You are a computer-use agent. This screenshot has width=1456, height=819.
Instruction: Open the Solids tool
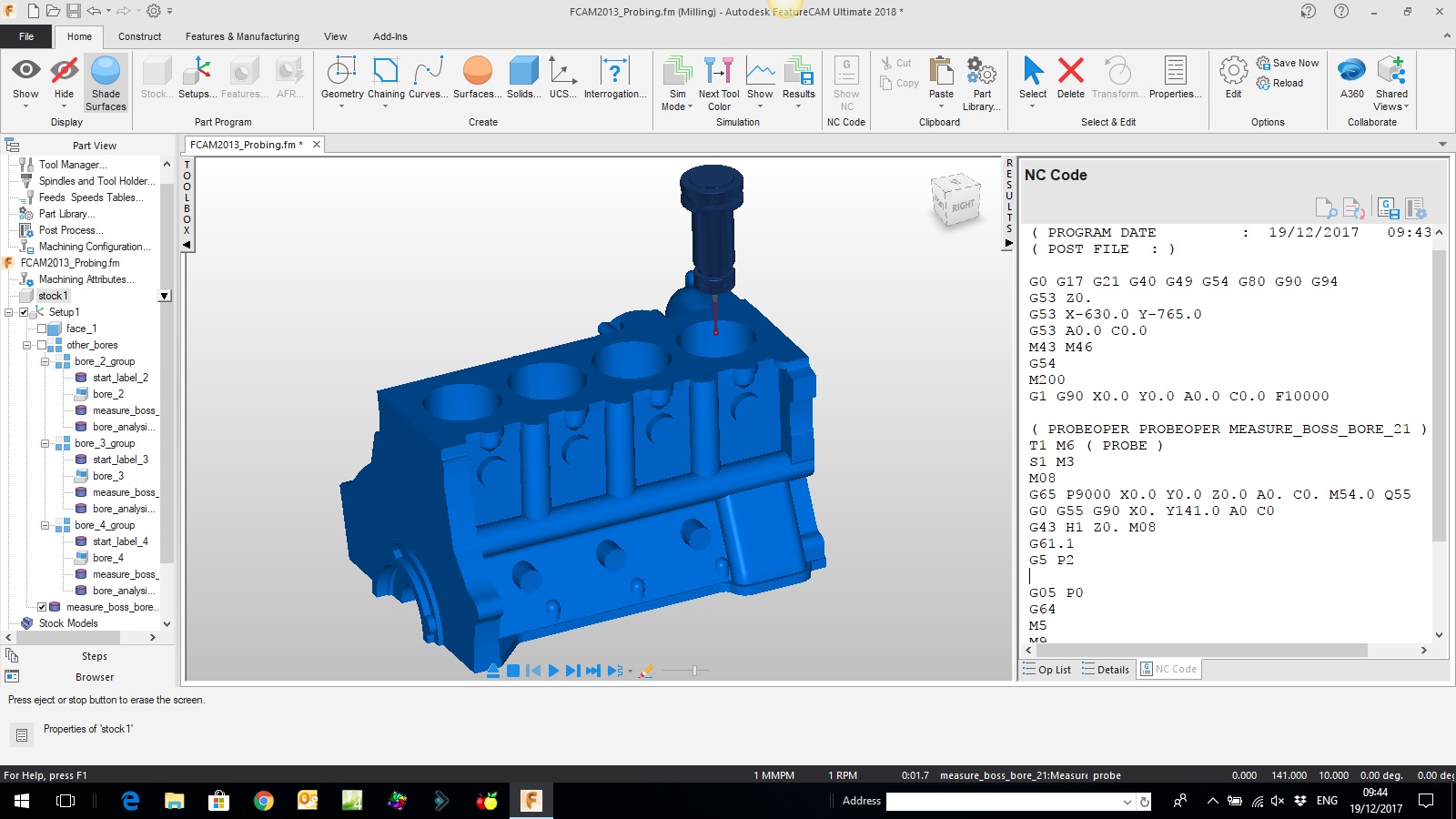click(x=523, y=77)
